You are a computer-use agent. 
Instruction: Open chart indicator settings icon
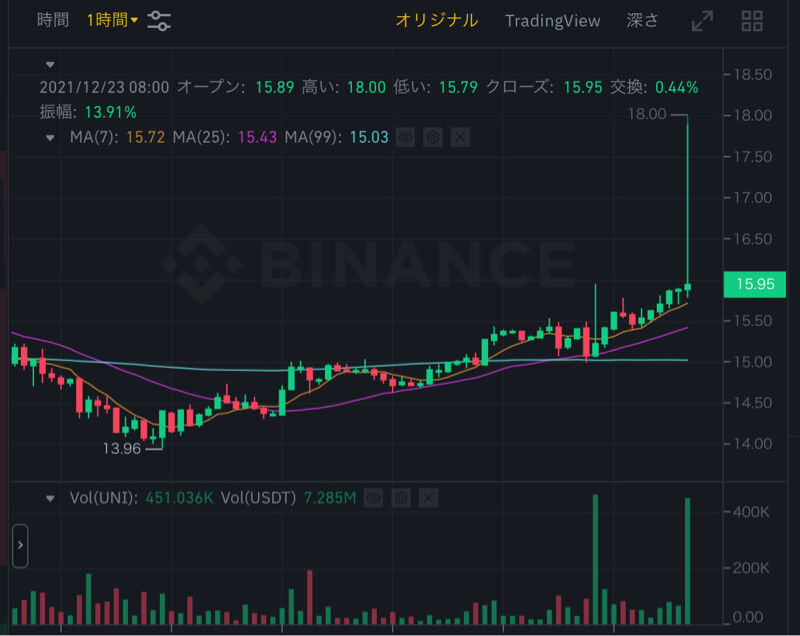159,20
